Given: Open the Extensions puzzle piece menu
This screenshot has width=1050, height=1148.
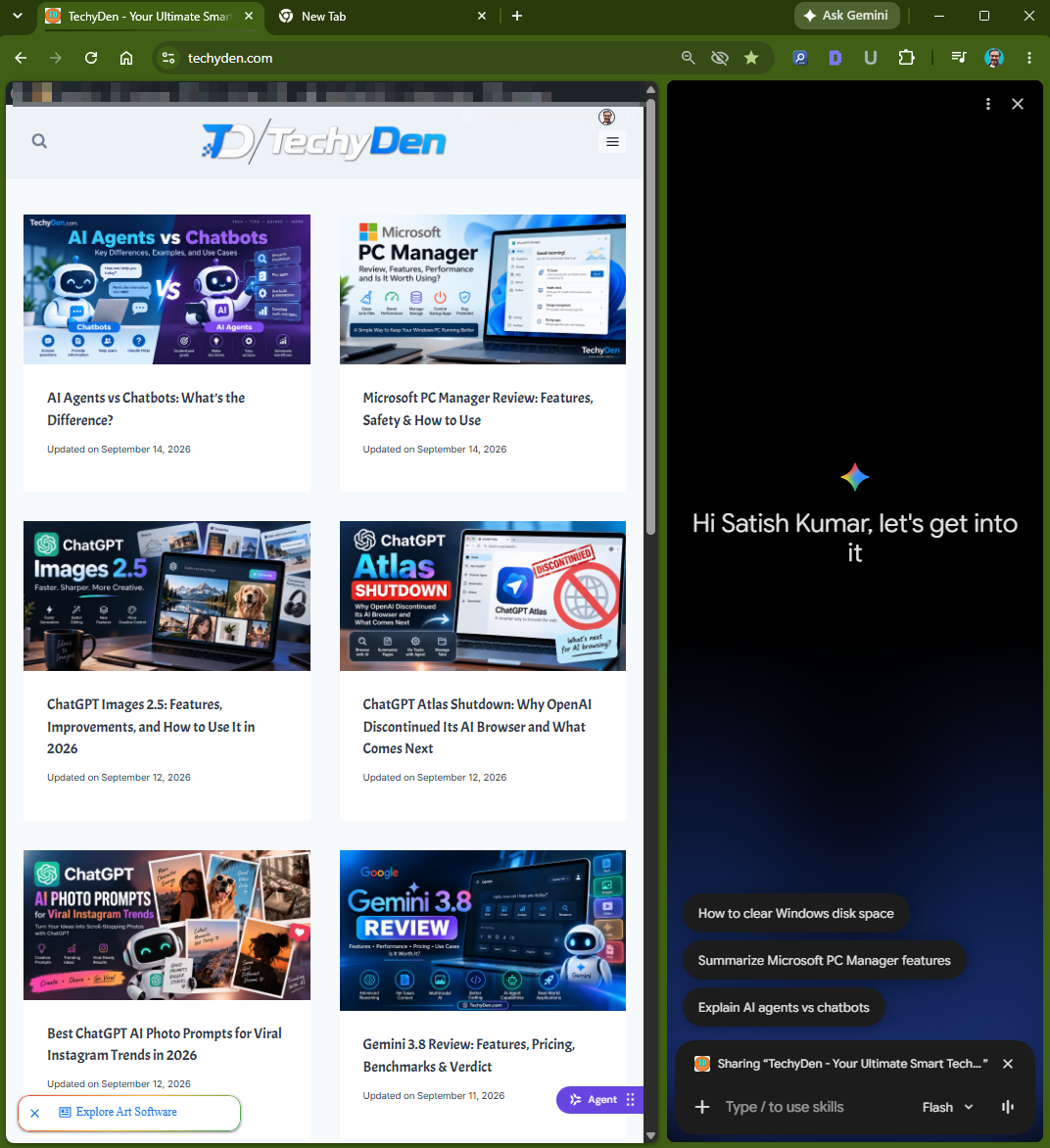Looking at the screenshot, I should (x=906, y=58).
